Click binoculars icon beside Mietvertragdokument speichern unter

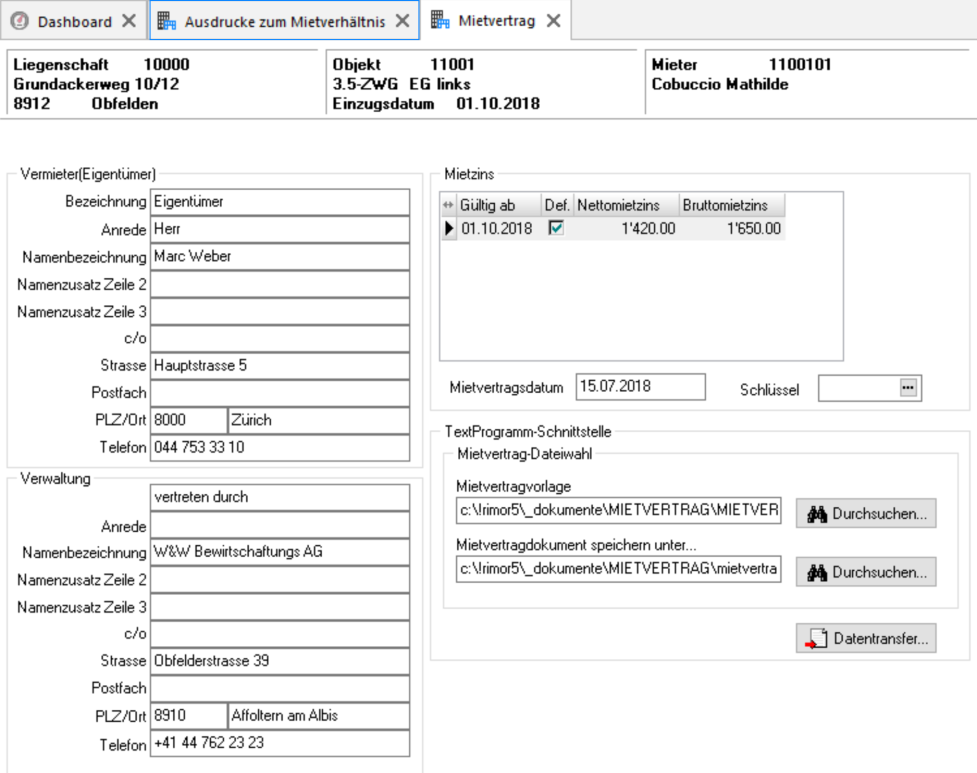coord(817,572)
